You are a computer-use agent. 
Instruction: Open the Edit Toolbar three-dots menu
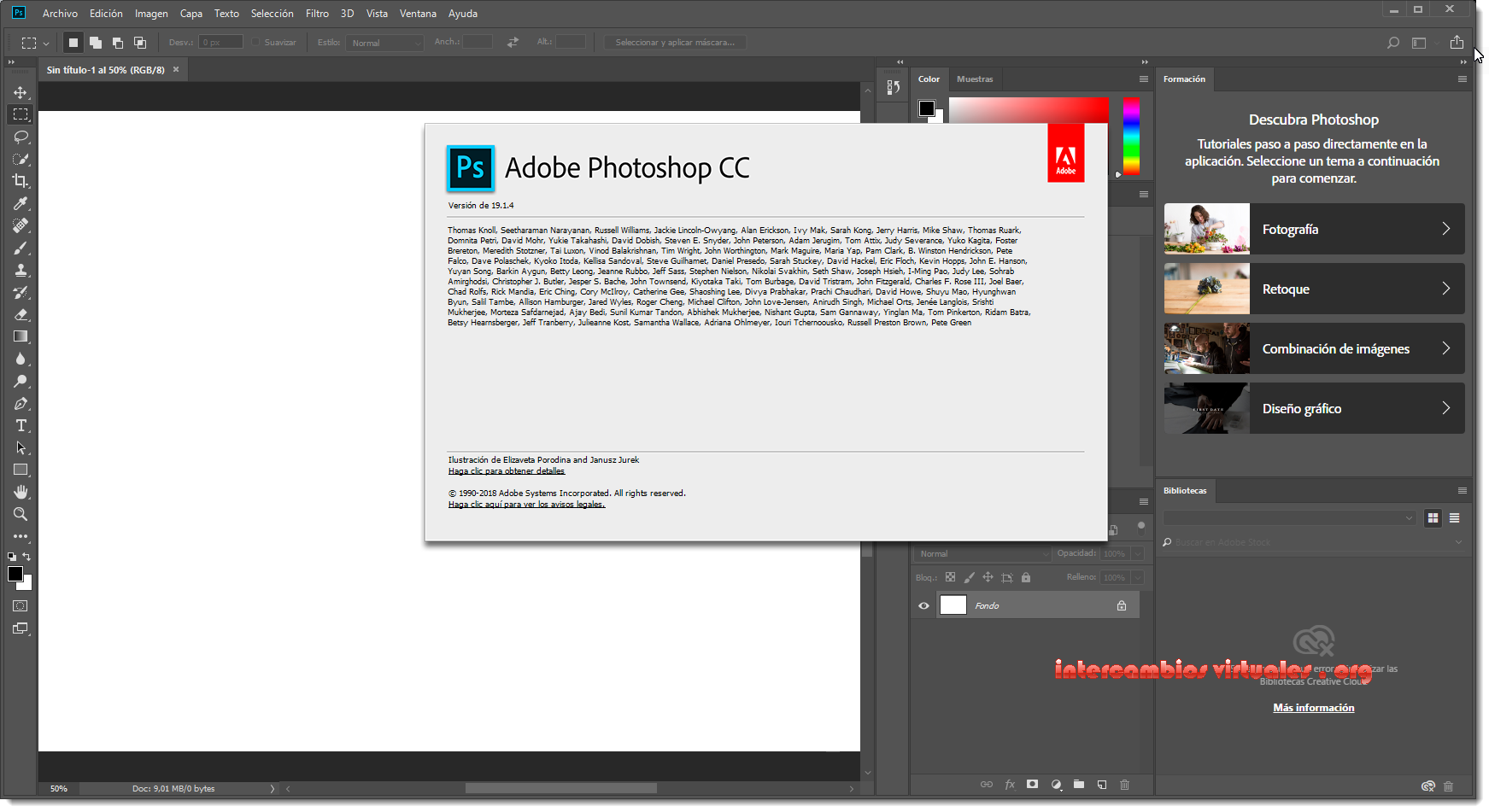tap(21, 536)
